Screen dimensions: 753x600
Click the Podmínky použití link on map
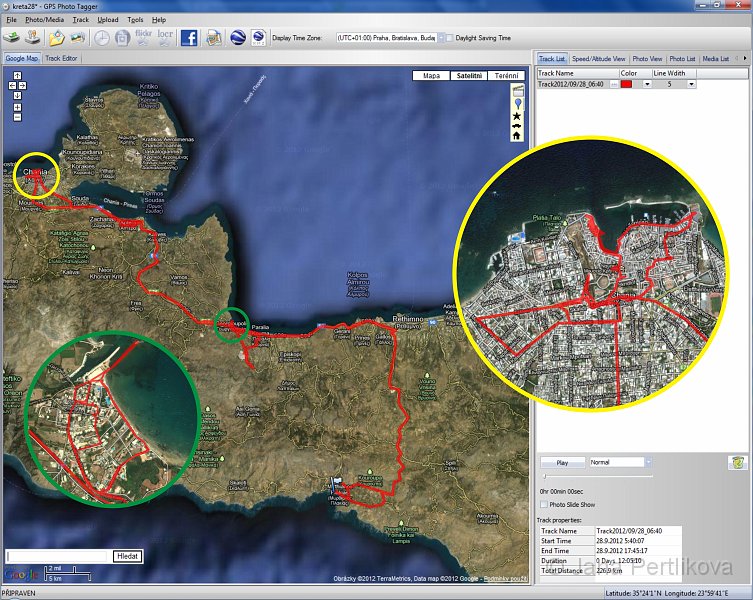coord(505,578)
